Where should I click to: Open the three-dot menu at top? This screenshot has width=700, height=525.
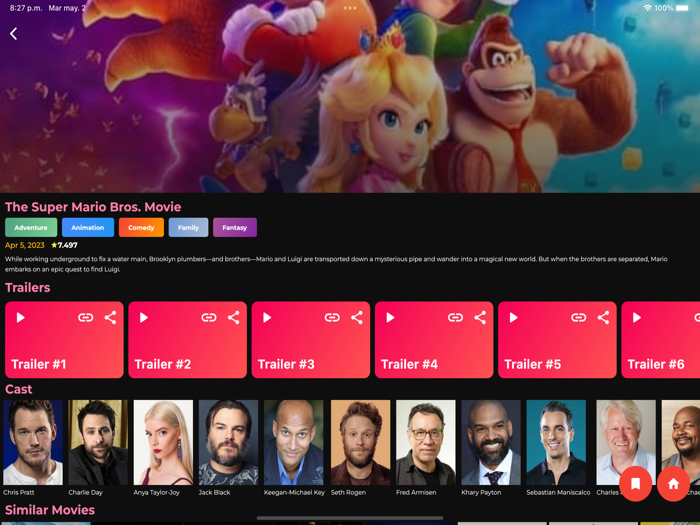coord(350,8)
